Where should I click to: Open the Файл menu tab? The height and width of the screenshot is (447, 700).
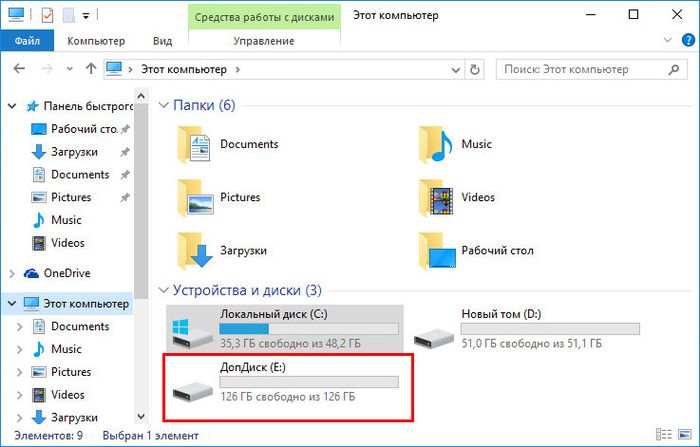27,41
